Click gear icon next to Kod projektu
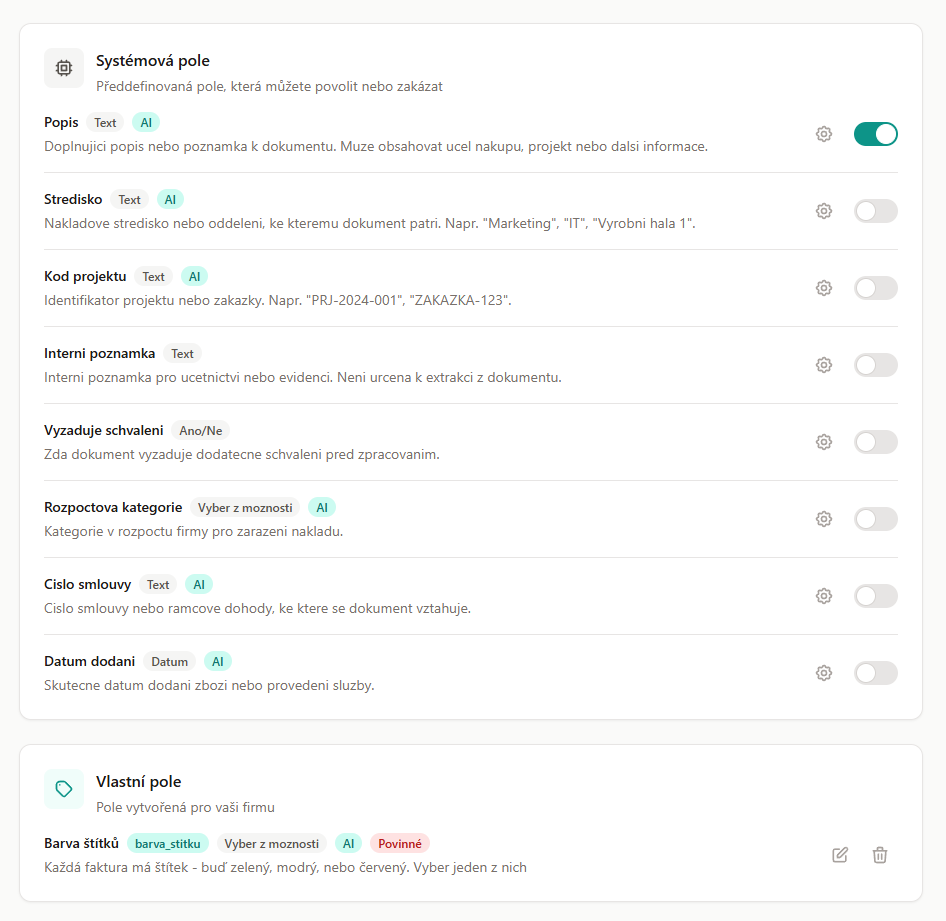Viewport: 946px width, 921px height. 824,288
